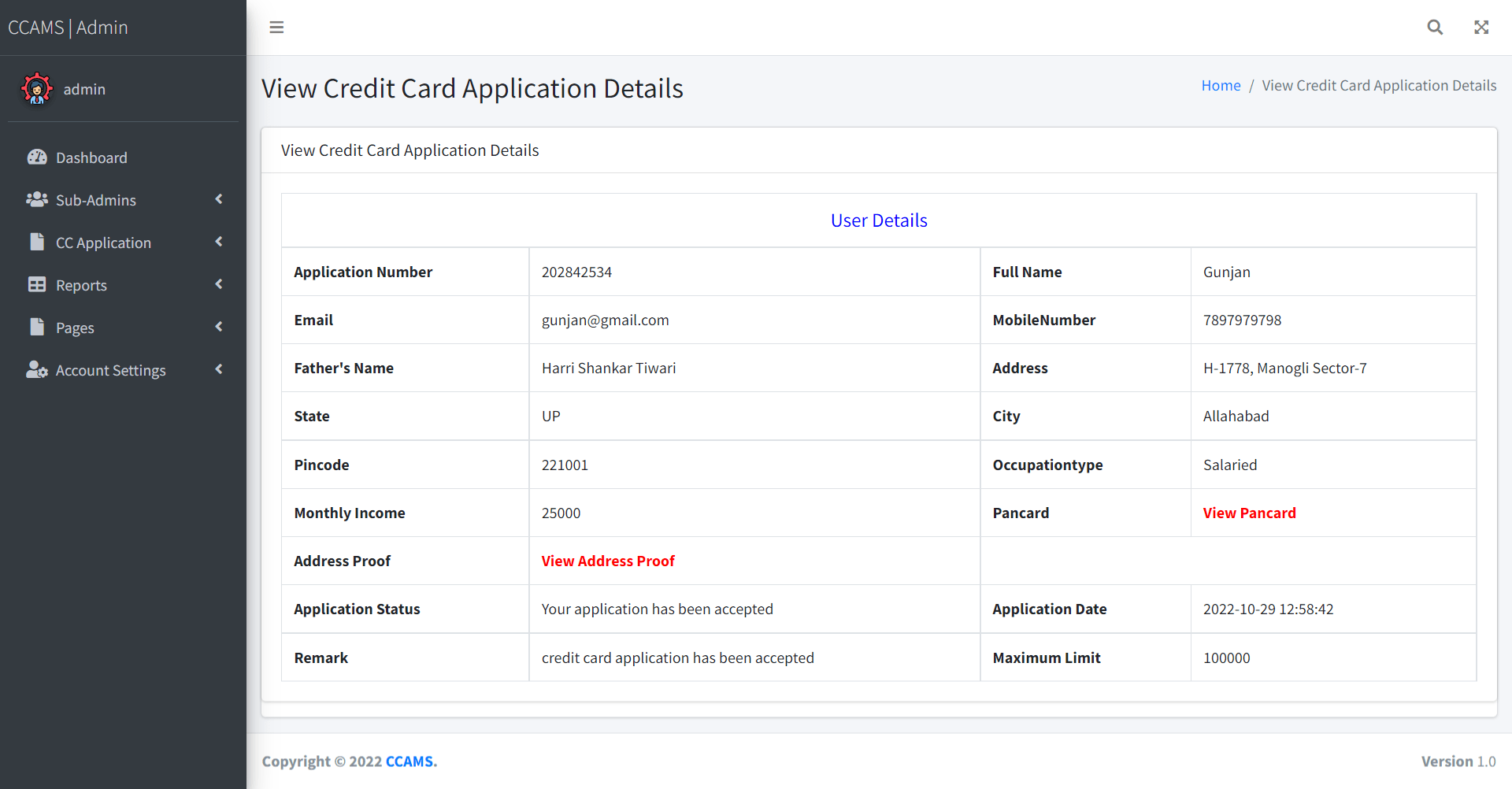This screenshot has height=789, width=1512.
Task: Click the User Details heading
Action: (879, 220)
